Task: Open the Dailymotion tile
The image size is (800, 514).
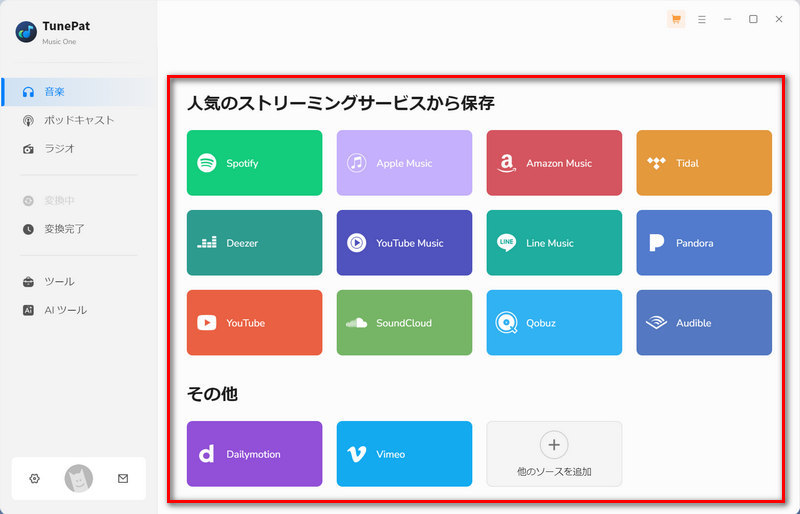Action: [254, 454]
